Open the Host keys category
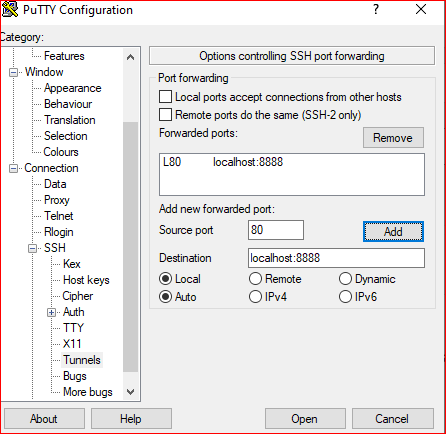The image size is (446, 434). tap(86, 280)
